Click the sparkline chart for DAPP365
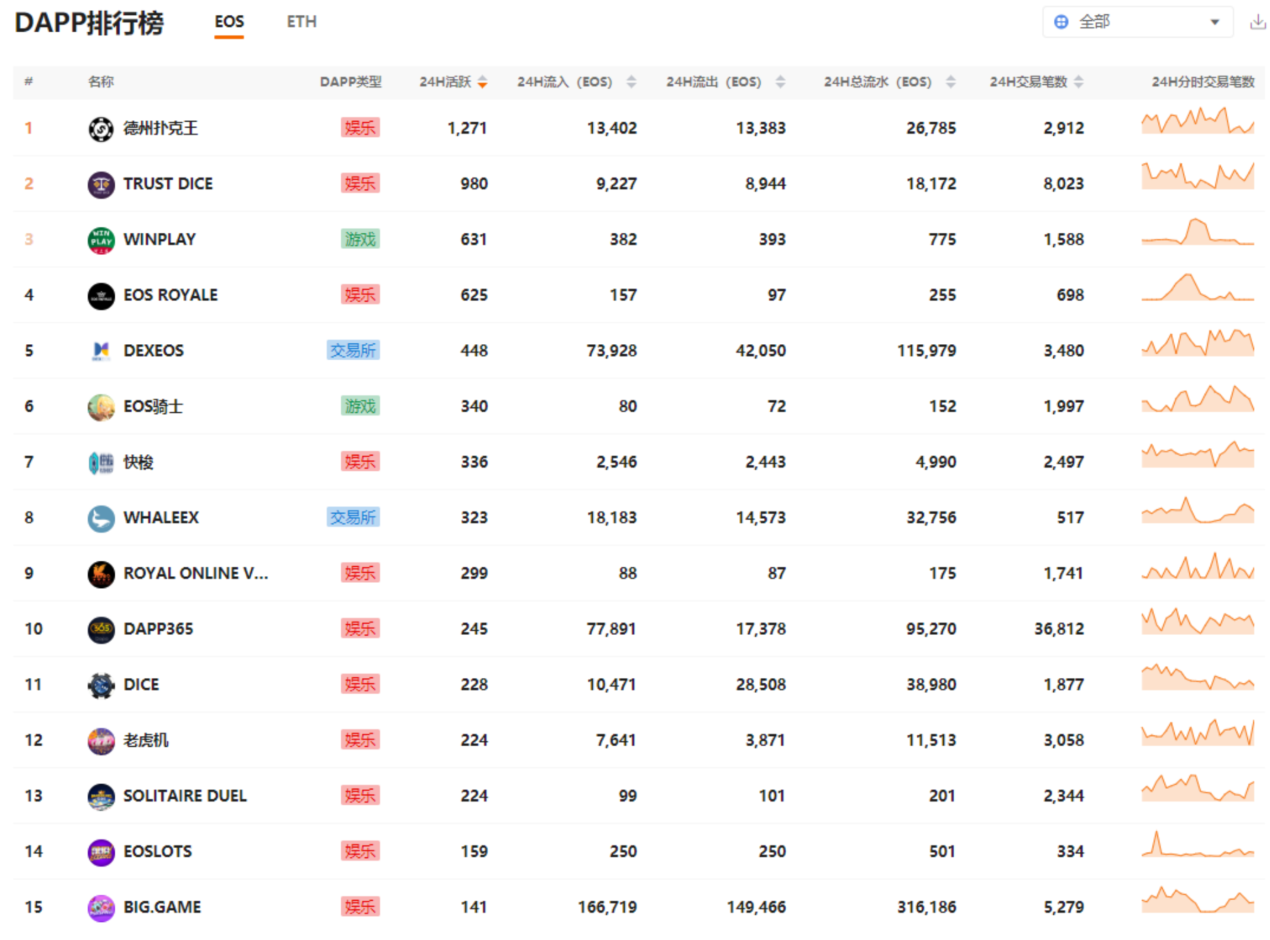Screen dimensions: 1270x940 point(1198,620)
